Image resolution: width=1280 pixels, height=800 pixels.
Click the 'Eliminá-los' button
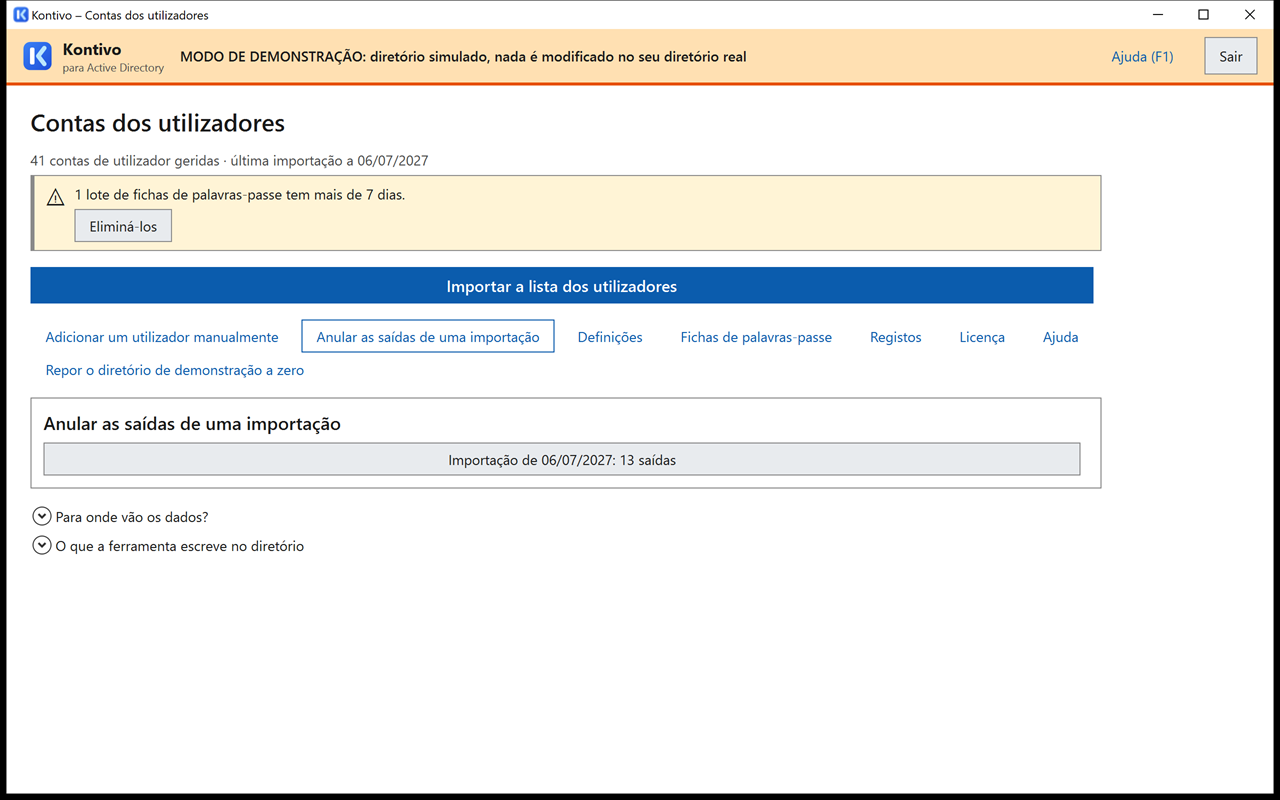click(123, 226)
